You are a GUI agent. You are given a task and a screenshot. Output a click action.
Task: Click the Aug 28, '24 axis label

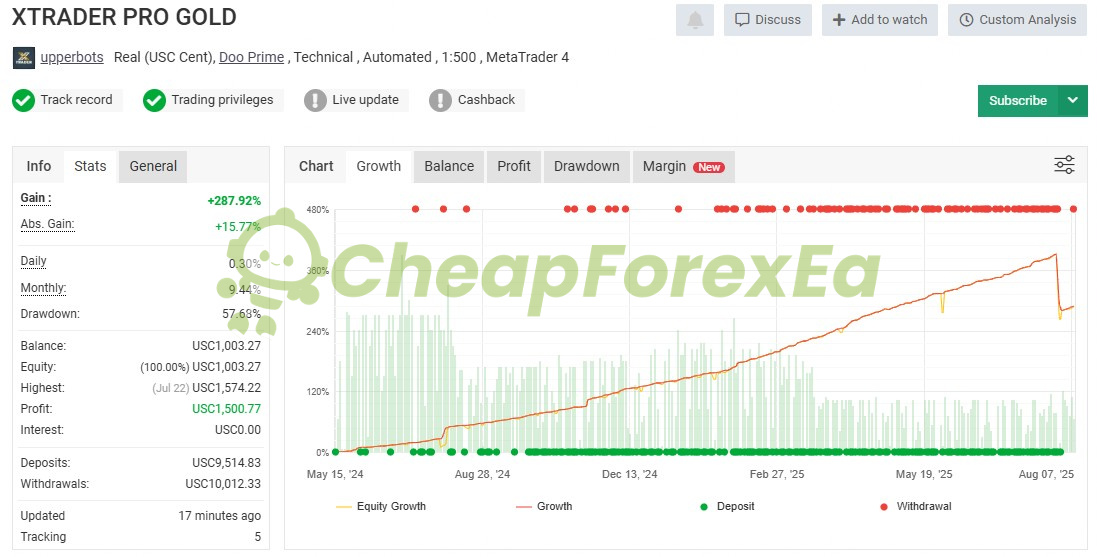coord(482,474)
